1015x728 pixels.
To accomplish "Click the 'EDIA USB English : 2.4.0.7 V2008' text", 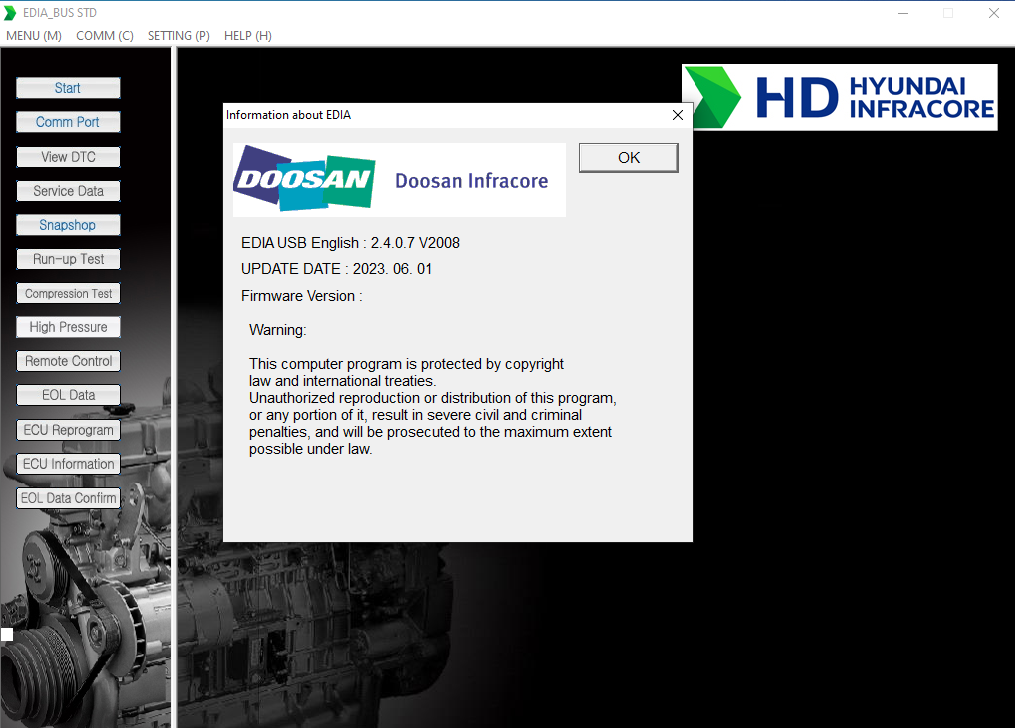I will tap(350, 243).
